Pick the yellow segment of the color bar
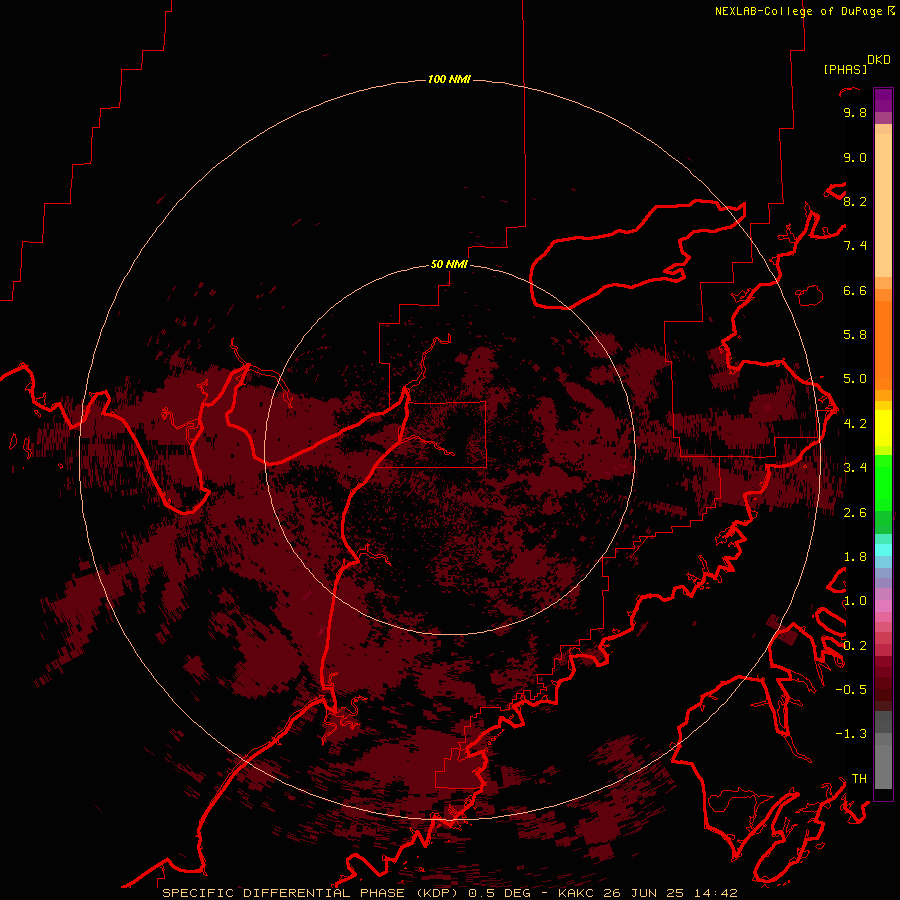 883,428
